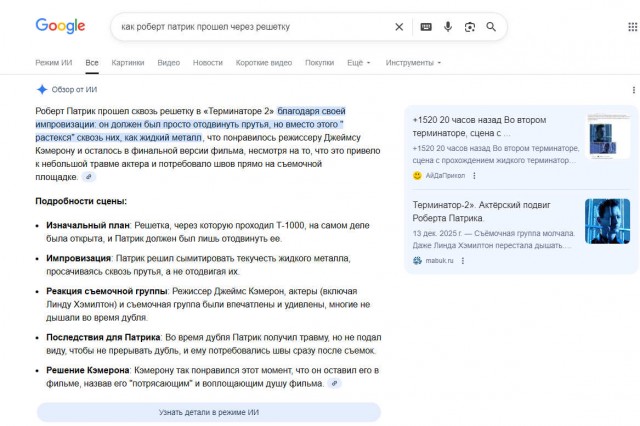Screen dimensions: 640x426
Task: Start voice search with microphone icon
Action: click(448, 27)
